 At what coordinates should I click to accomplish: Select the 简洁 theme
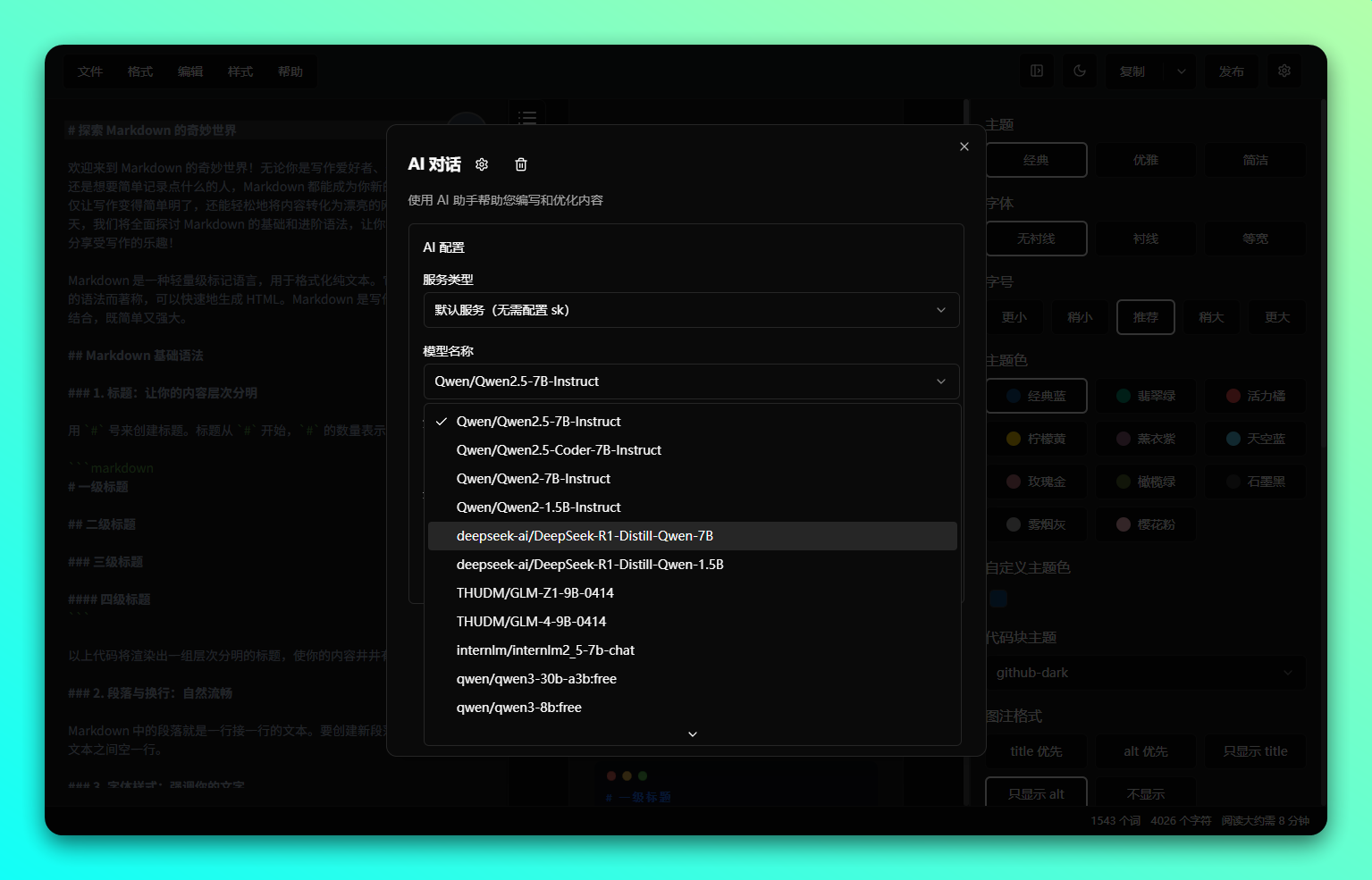tap(1256, 160)
